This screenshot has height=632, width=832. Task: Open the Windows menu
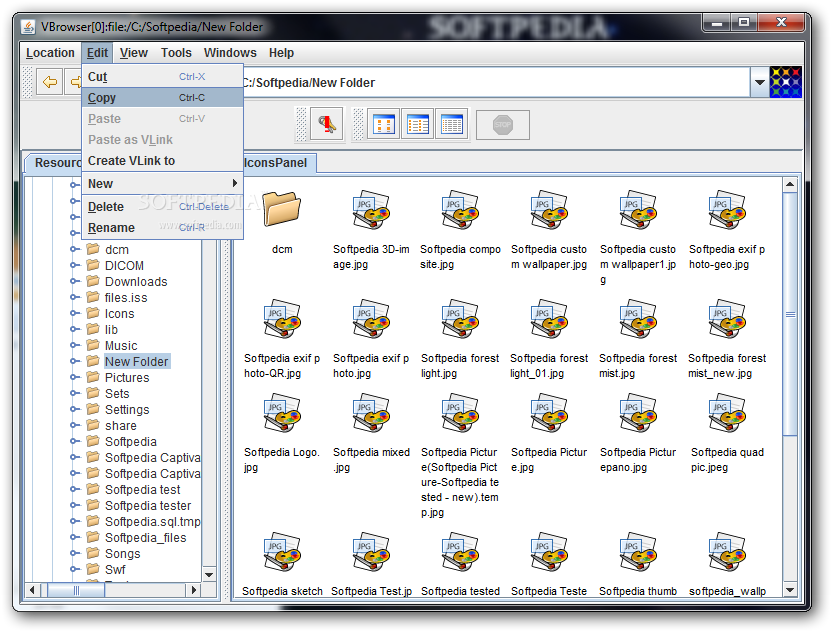coord(230,53)
